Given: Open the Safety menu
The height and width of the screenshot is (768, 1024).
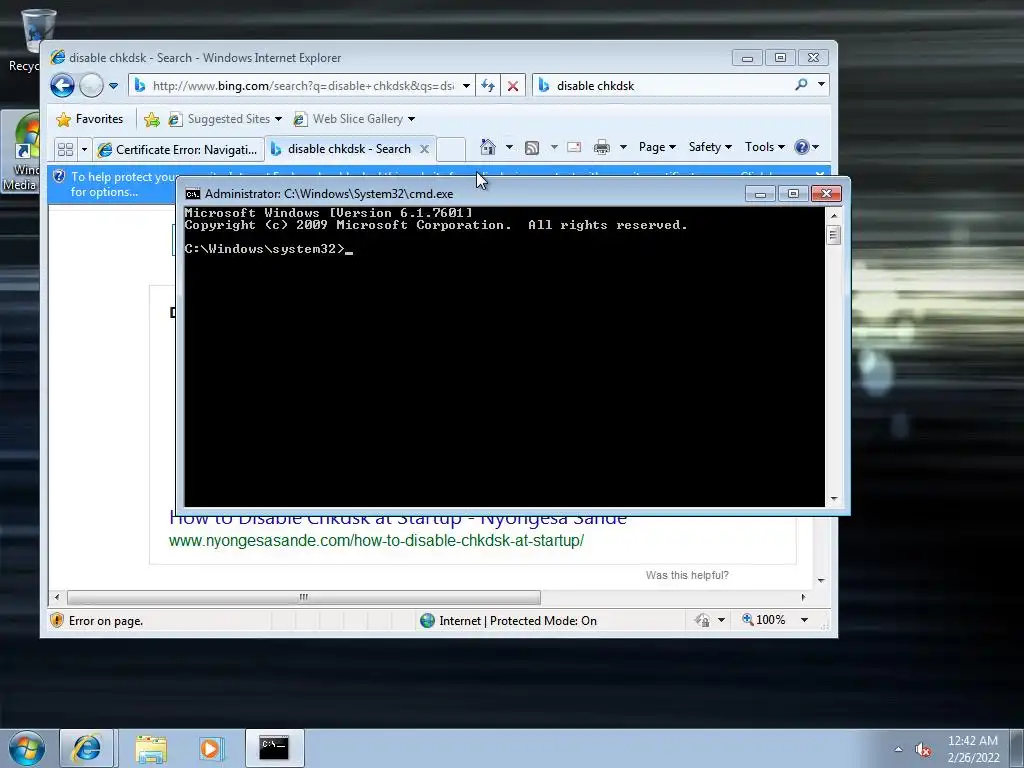Looking at the screenshot, I should [710, 147].
